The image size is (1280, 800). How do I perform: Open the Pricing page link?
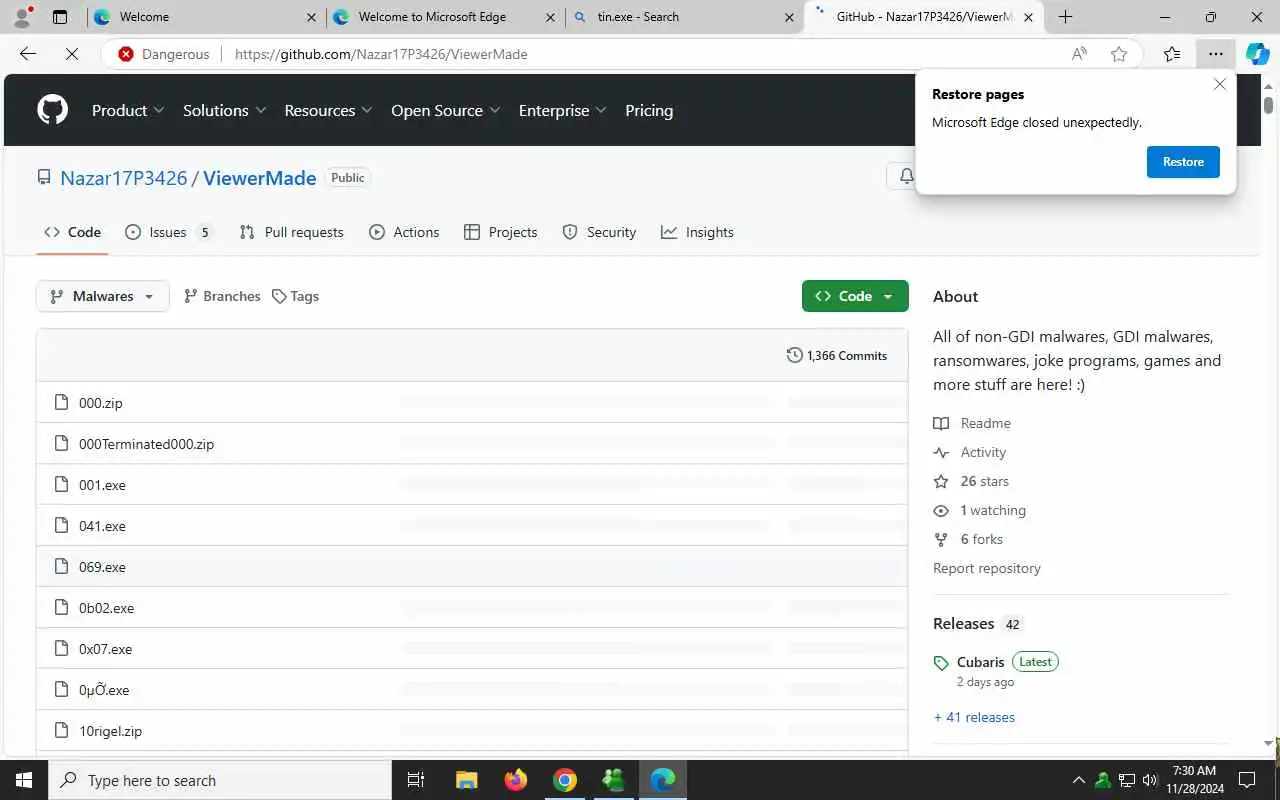pos(649,110)
